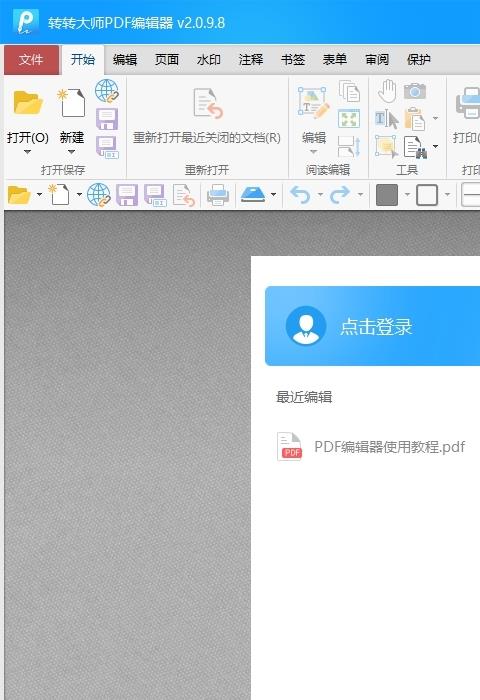Click the redo arrow icon
The image size is (480, 700).
point(340,195)
